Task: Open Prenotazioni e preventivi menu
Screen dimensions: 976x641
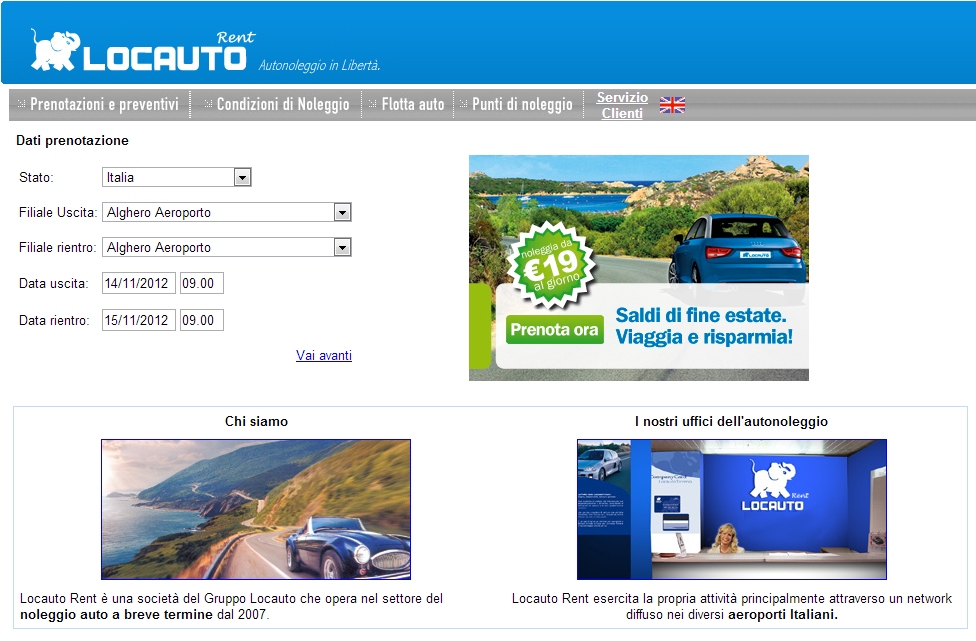Action: tap(103, 105)
